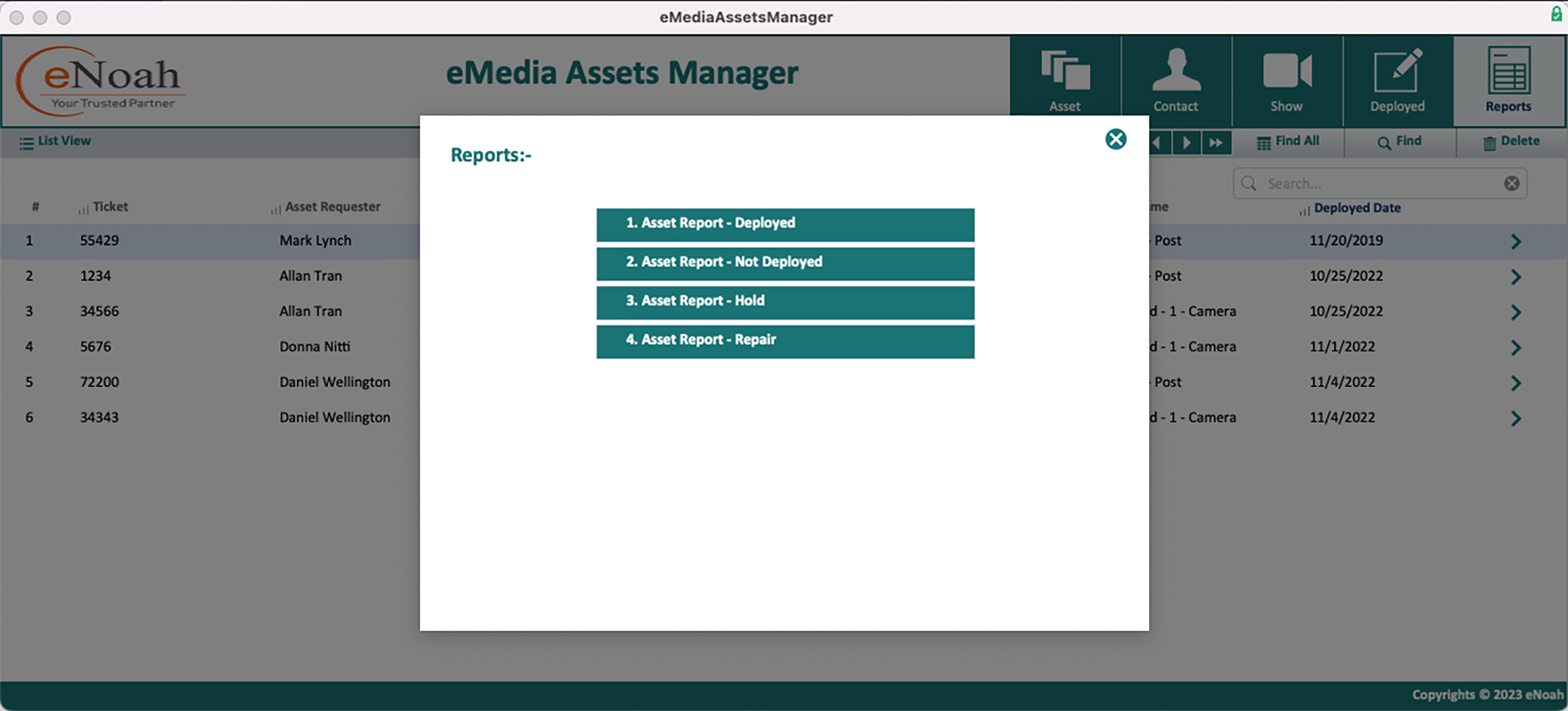Screen dimensions: 1568x711
Task: Select ticket 72200 cell
Action: pos(99,382)
